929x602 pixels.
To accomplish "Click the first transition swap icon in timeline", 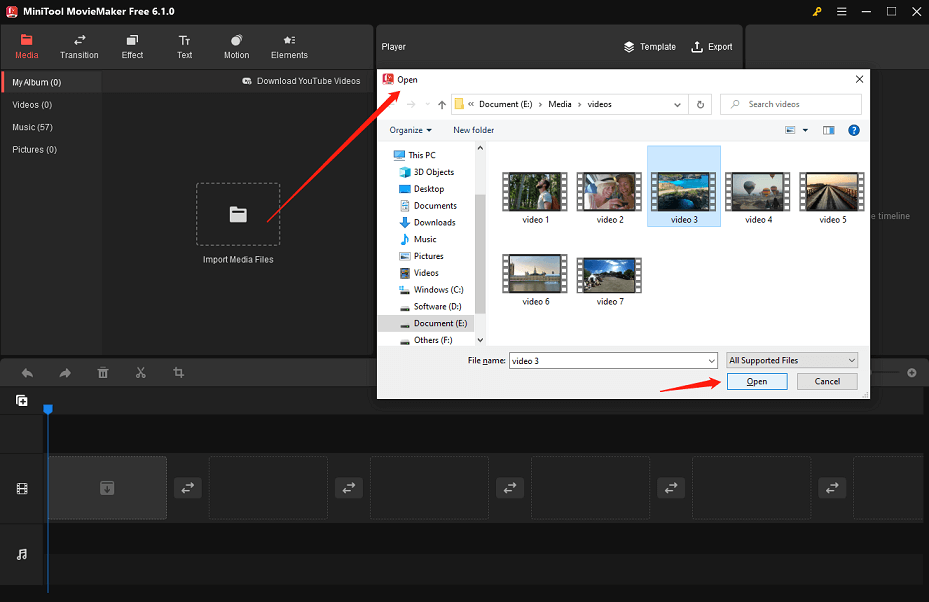I will [x=187, y=488].
